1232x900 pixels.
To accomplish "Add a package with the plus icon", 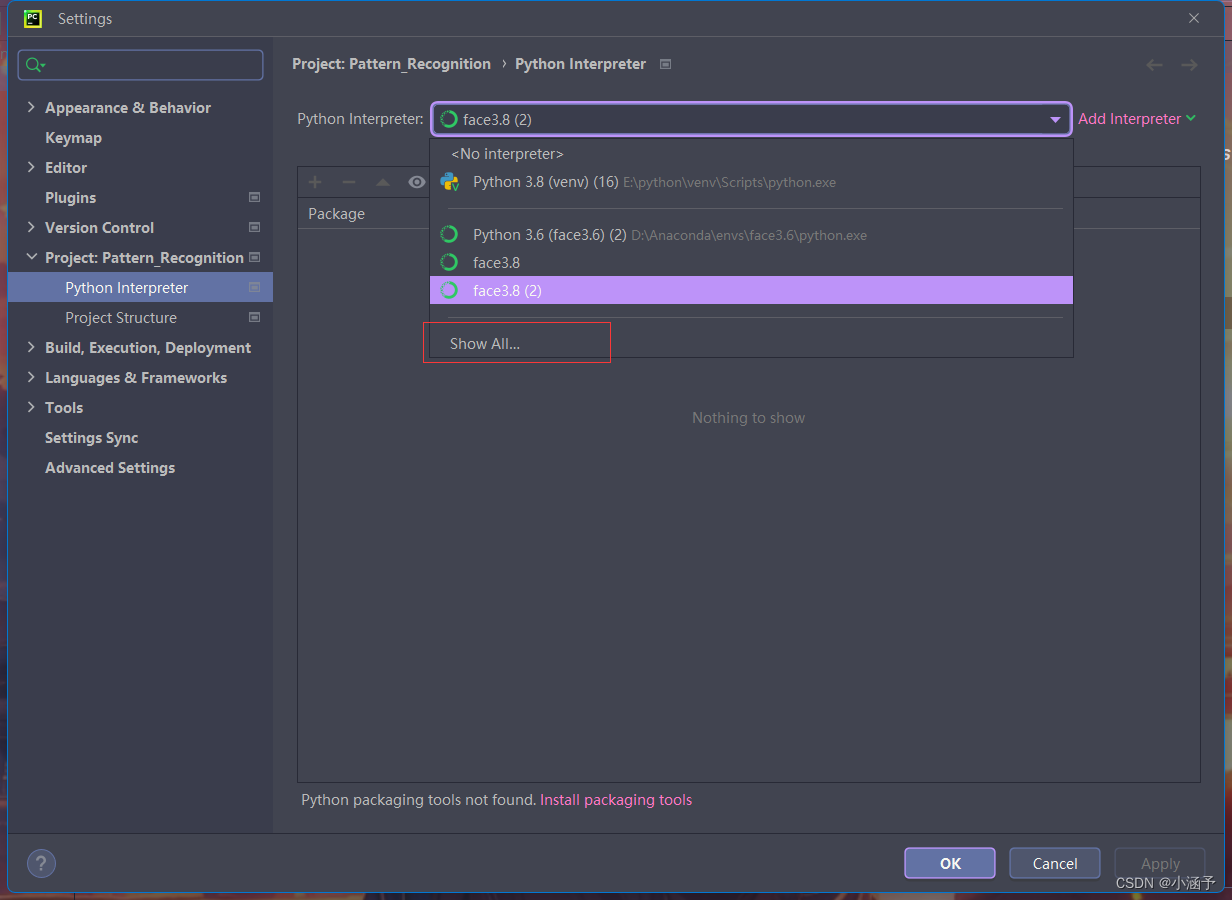I will (314, 181).
